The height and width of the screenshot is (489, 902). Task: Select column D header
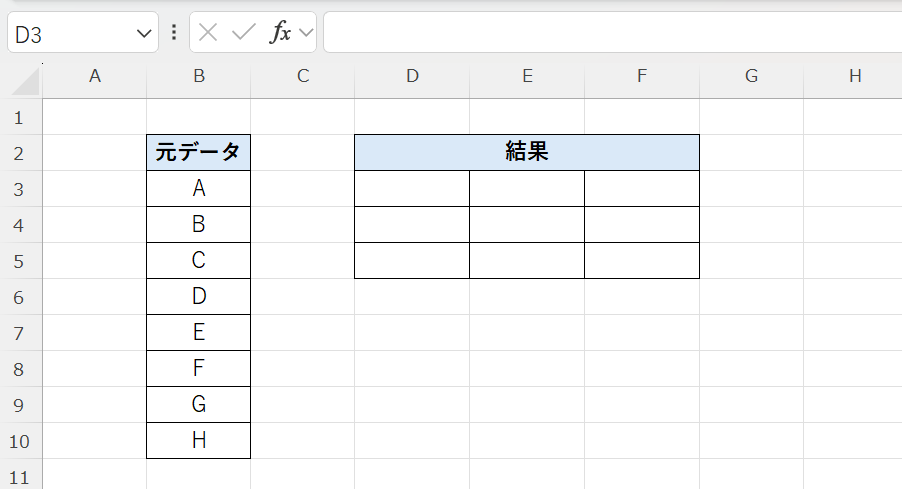(412, 75)
